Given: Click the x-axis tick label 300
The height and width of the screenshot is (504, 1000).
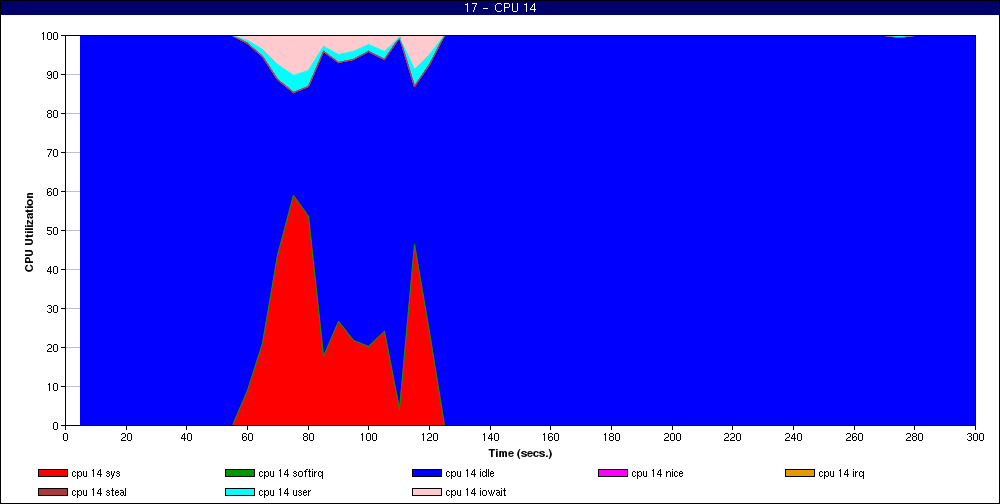Looking at the screenshot, I should [x=975, y=437].
